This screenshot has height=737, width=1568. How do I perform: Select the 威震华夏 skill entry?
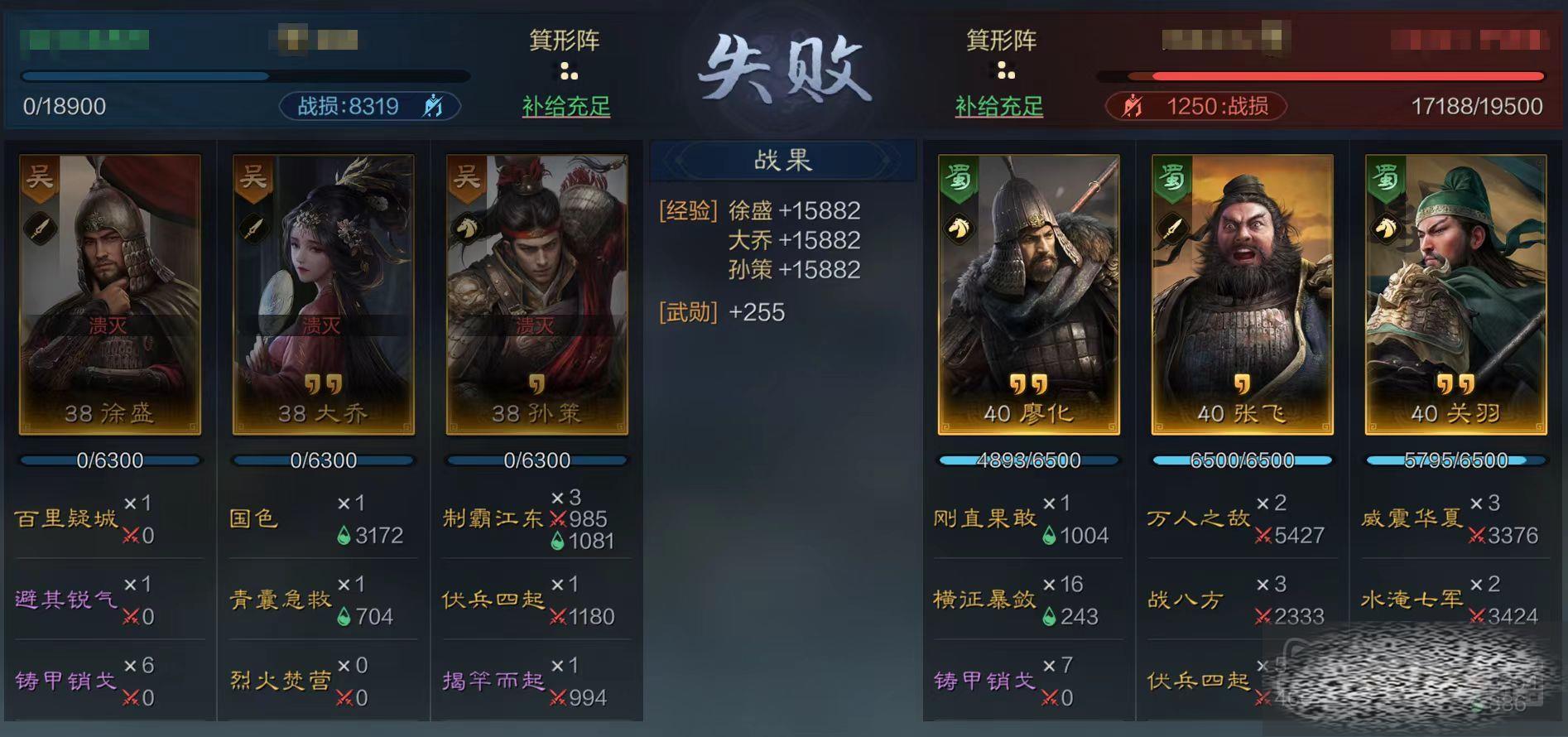pos(1412,519)
